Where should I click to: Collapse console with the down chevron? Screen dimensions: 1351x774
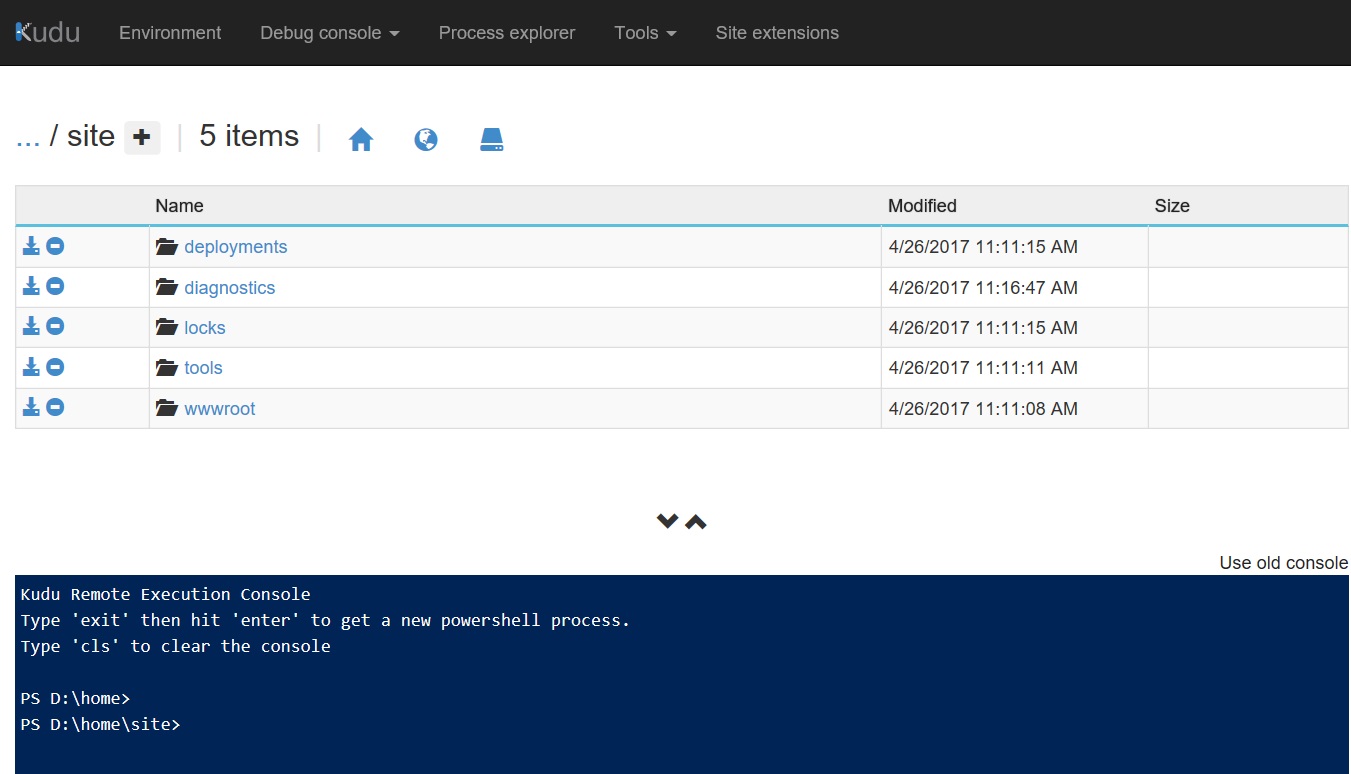click(x=667, y=521)
